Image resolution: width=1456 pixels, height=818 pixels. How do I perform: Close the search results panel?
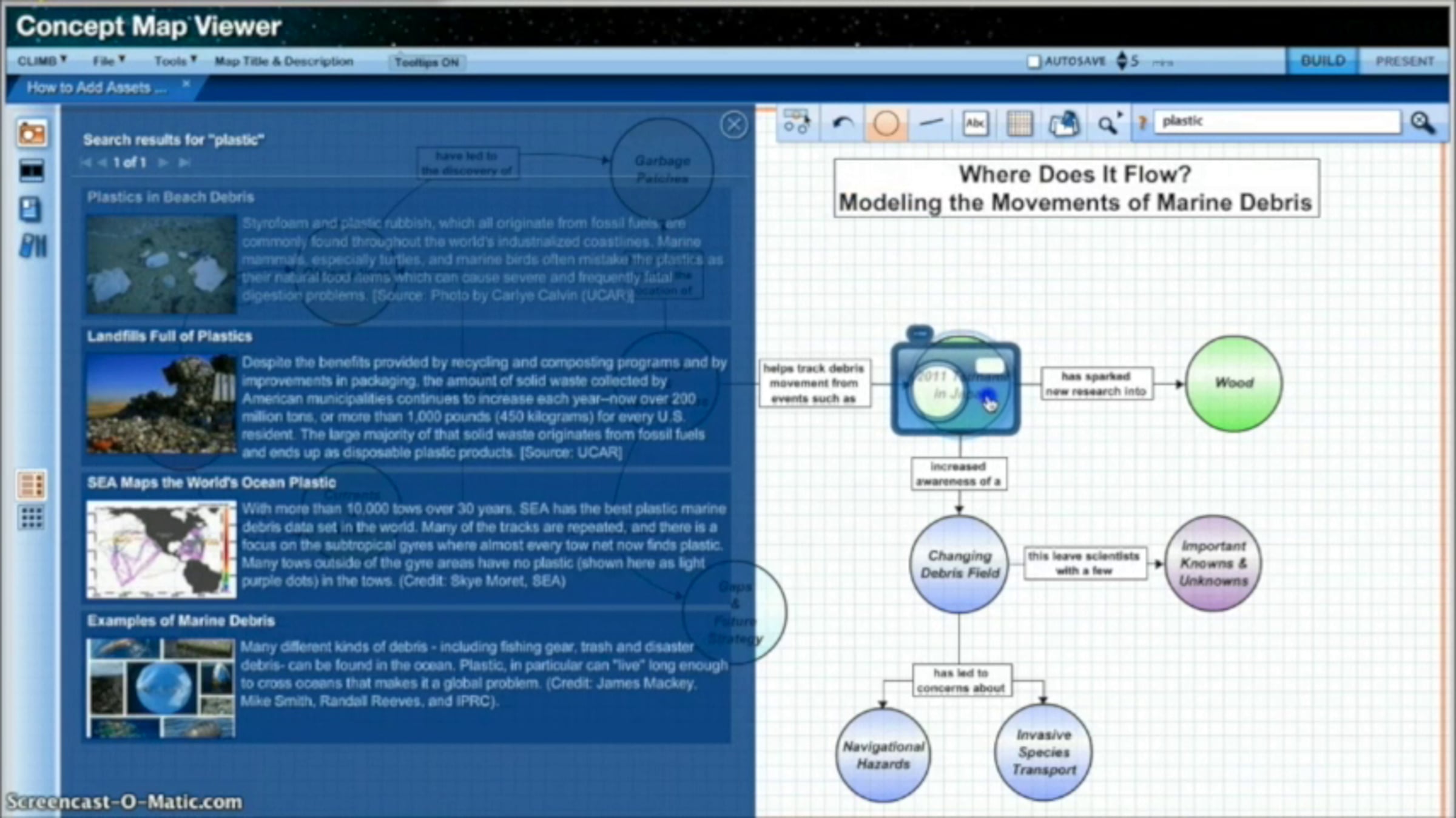tap(733, 125)
